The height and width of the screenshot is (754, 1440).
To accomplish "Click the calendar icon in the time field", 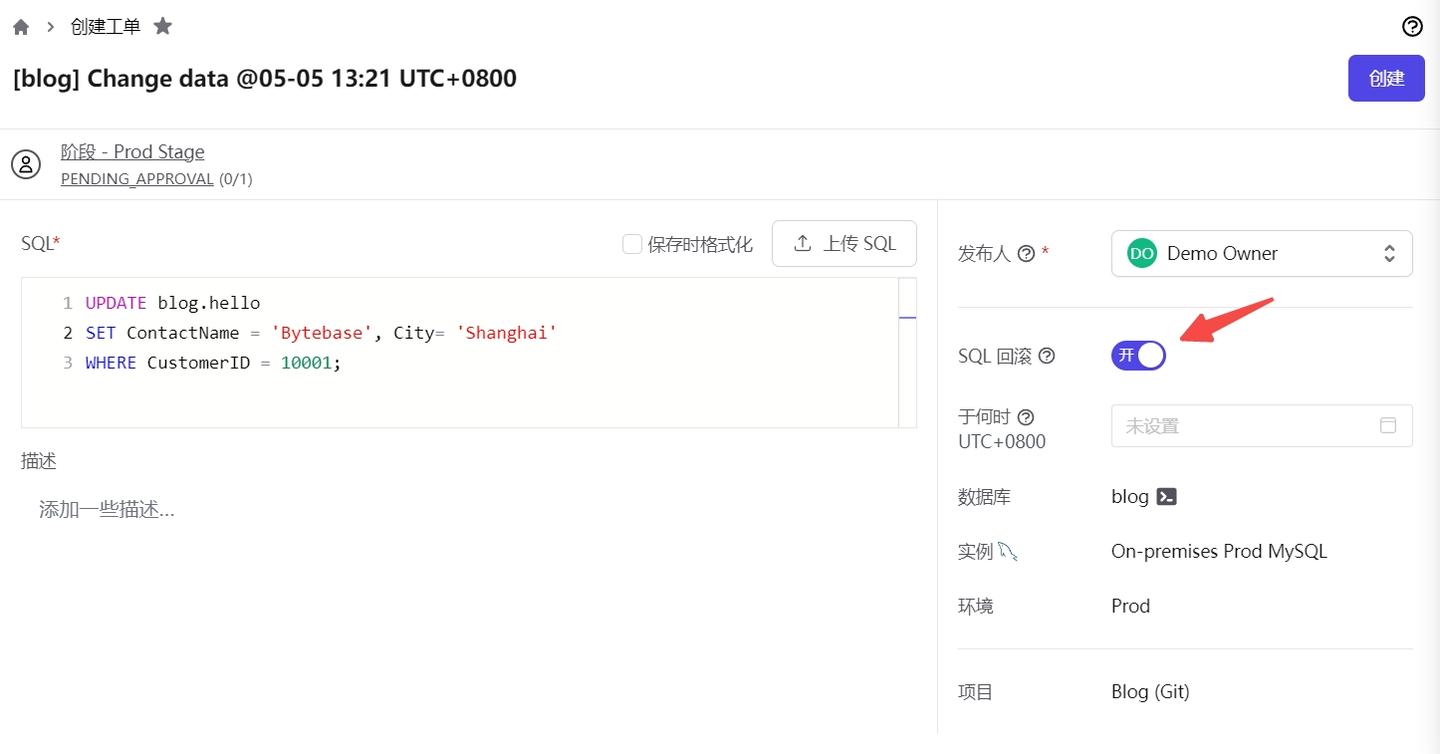I will pyautogui.click(x=1388, y=425).
